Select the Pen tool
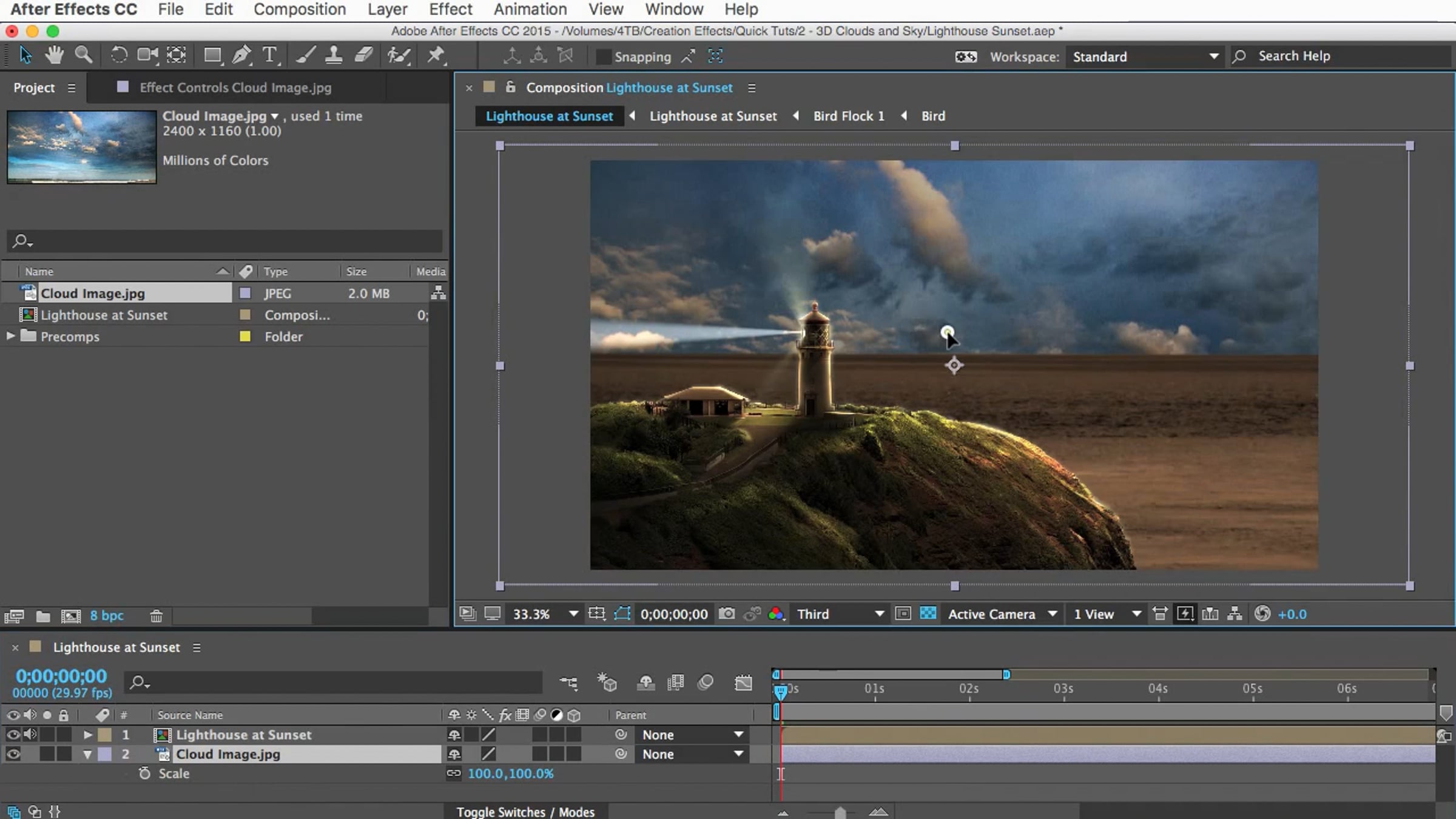1456x819 pixels. [x=241, y=55]
